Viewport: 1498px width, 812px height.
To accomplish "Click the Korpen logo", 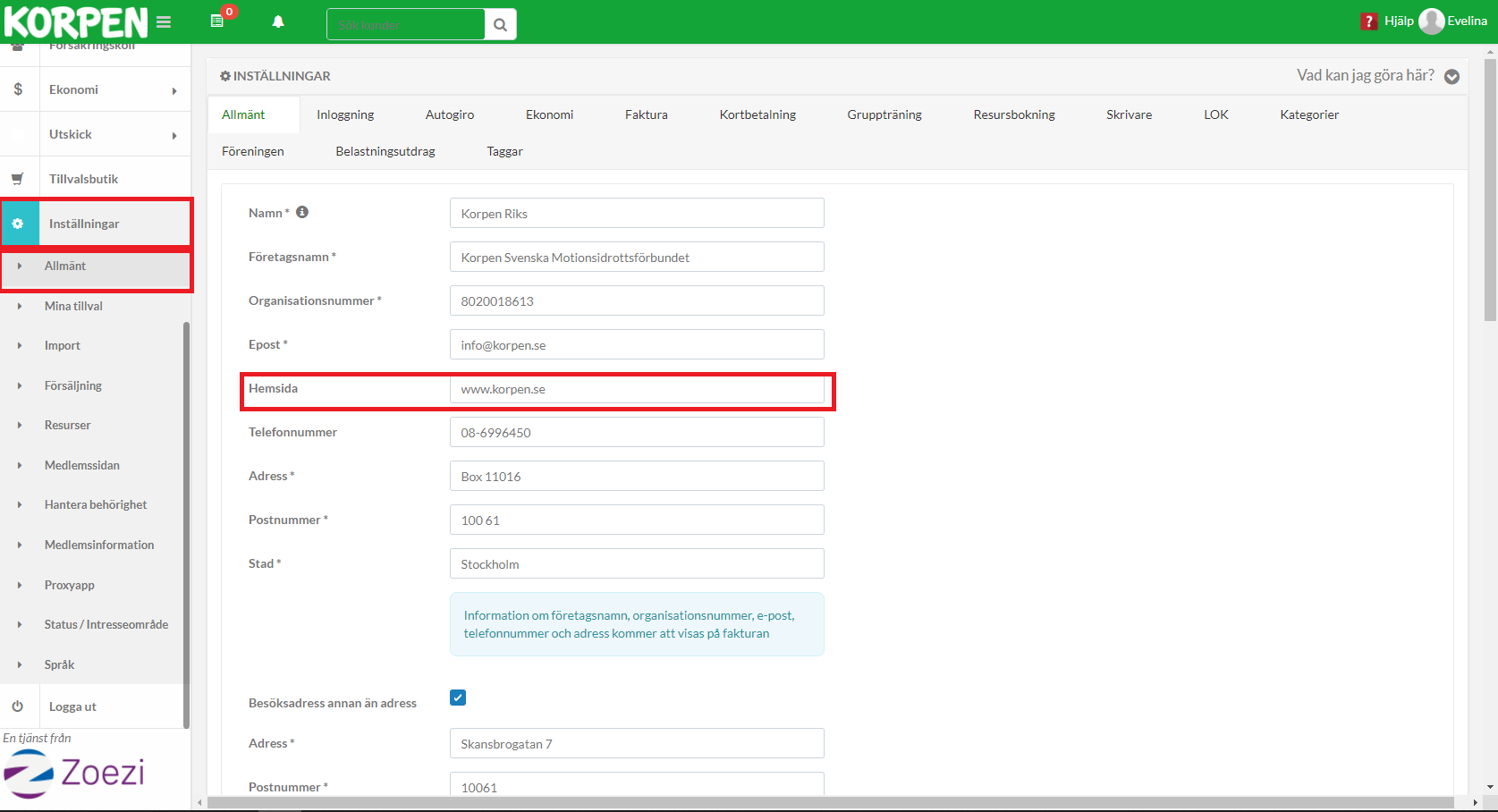I will [76, 21].
